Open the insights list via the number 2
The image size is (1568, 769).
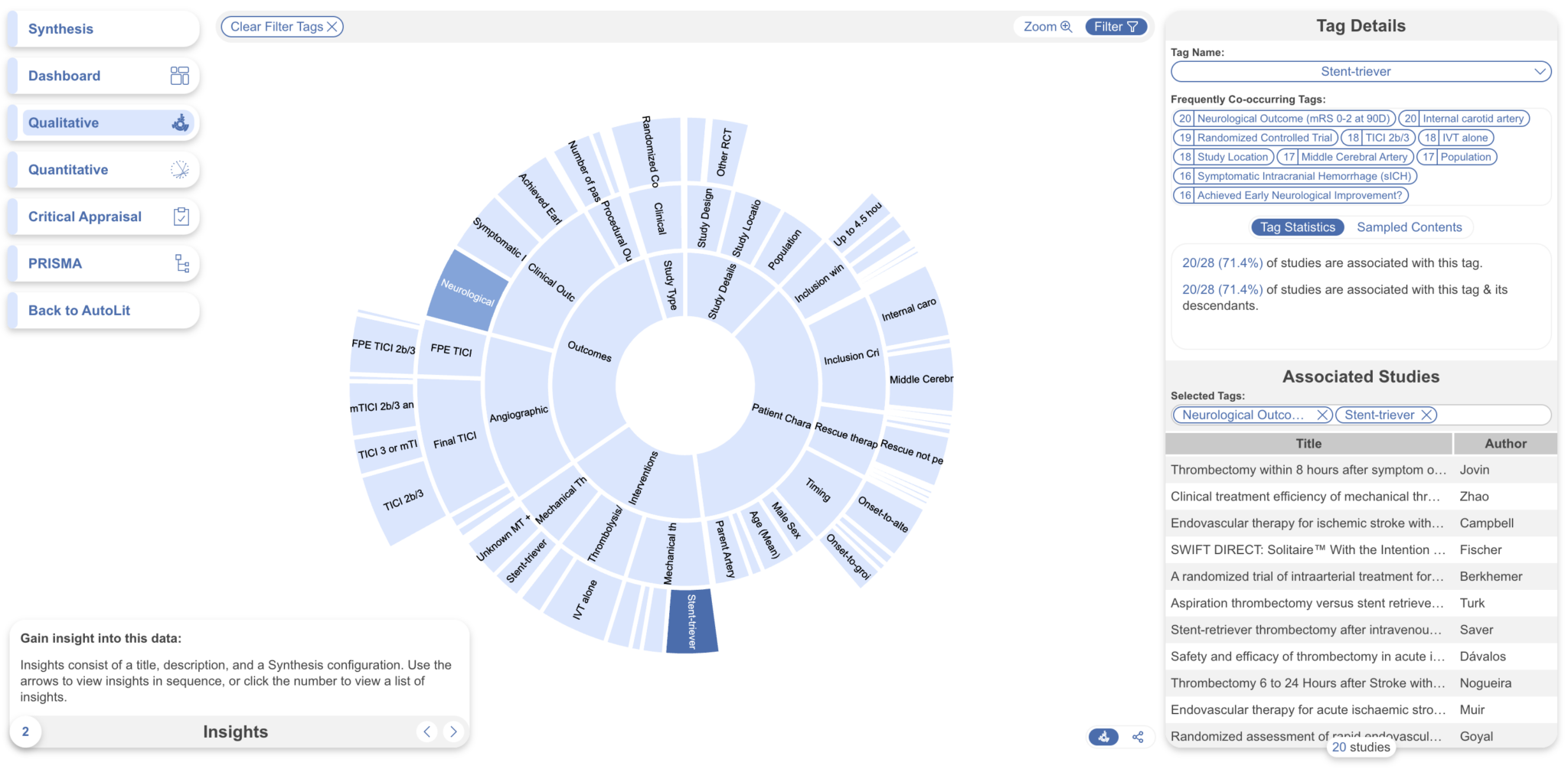[x=27, y=731]
